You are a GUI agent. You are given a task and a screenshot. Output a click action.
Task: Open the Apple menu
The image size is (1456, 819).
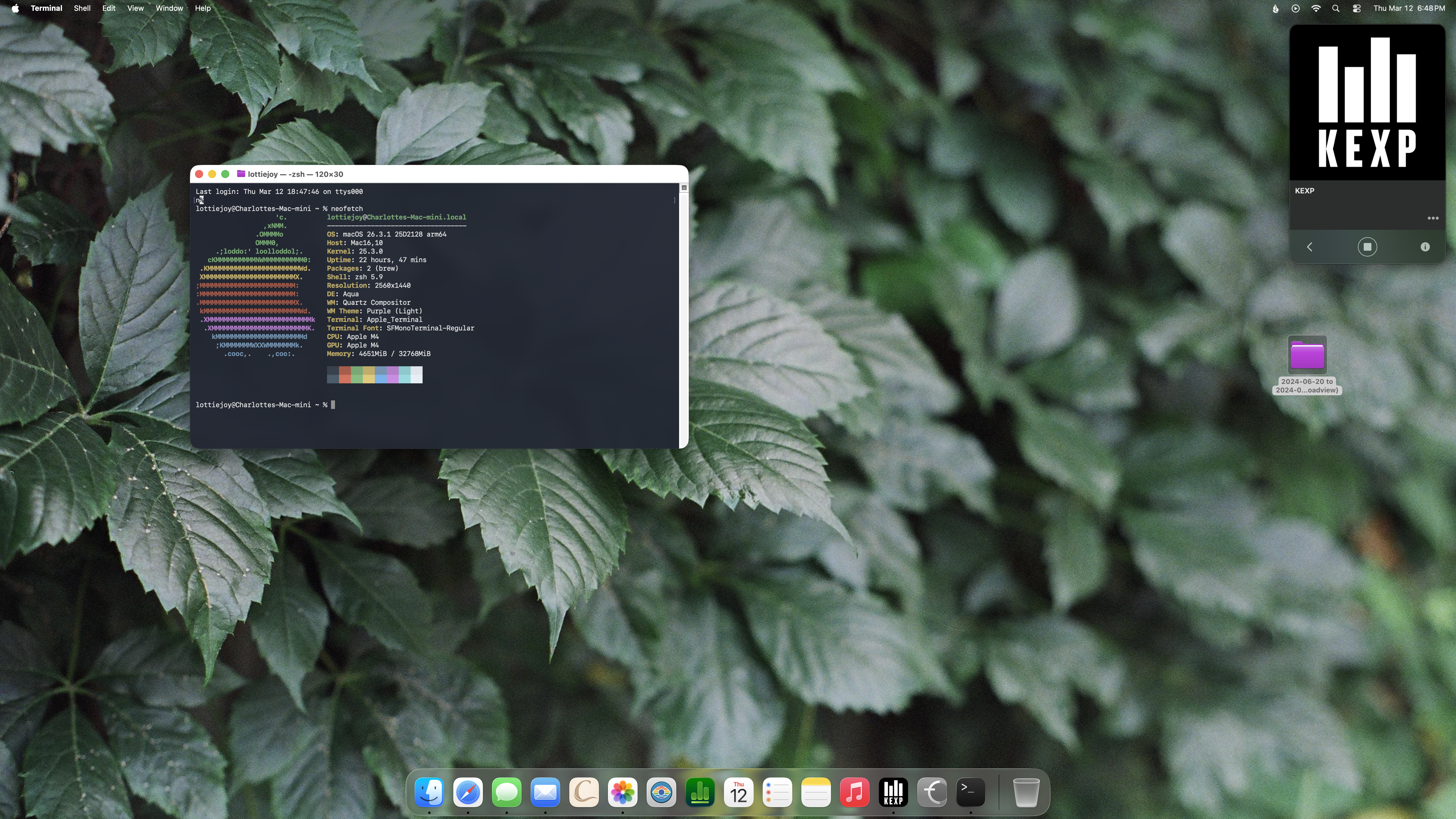[x=15, y=8]
